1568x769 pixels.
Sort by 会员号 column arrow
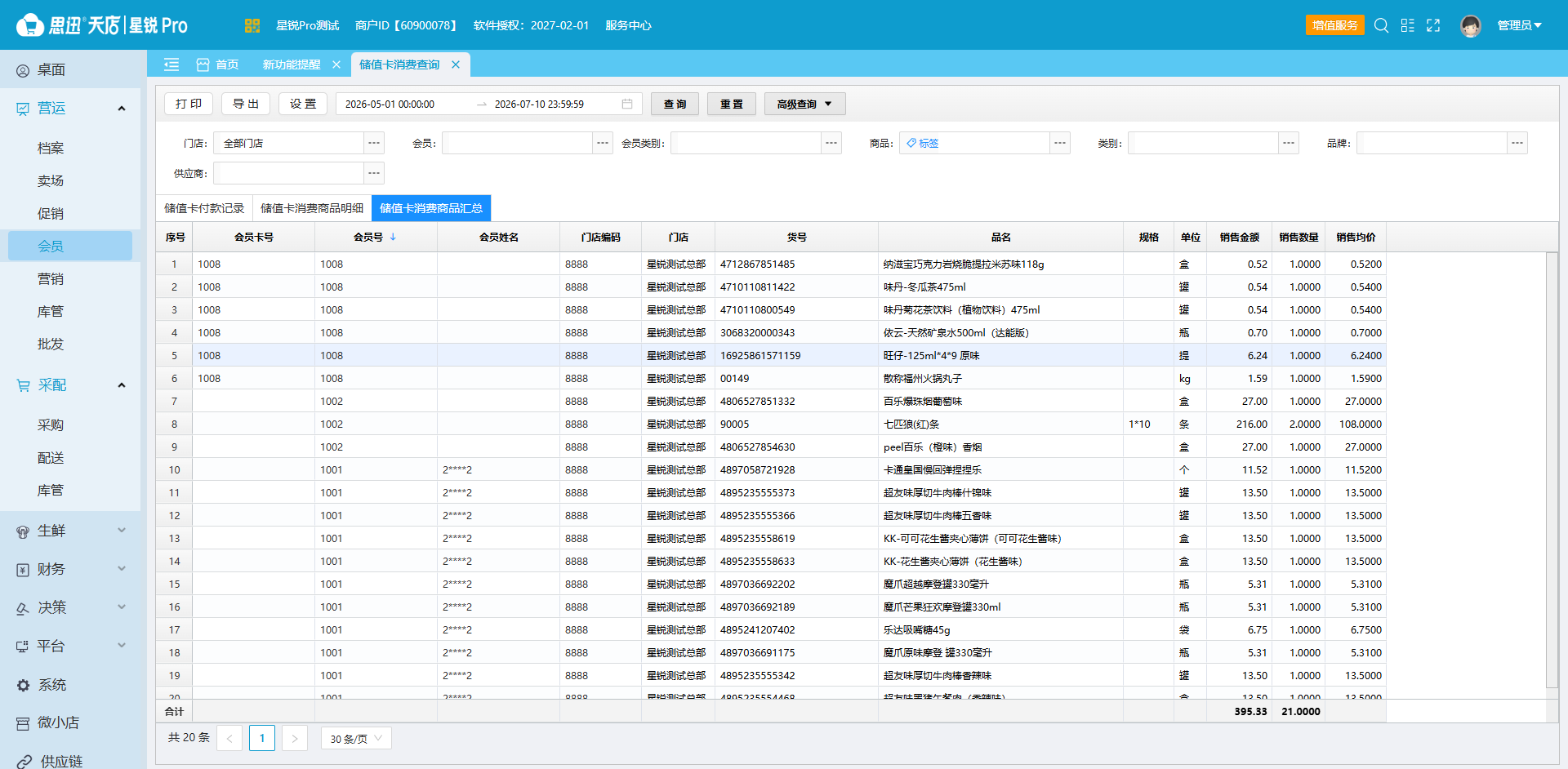pos(393,237)
